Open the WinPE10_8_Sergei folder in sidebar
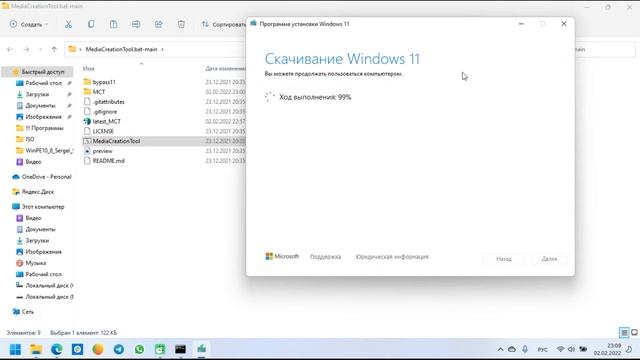 coord(49,151)
